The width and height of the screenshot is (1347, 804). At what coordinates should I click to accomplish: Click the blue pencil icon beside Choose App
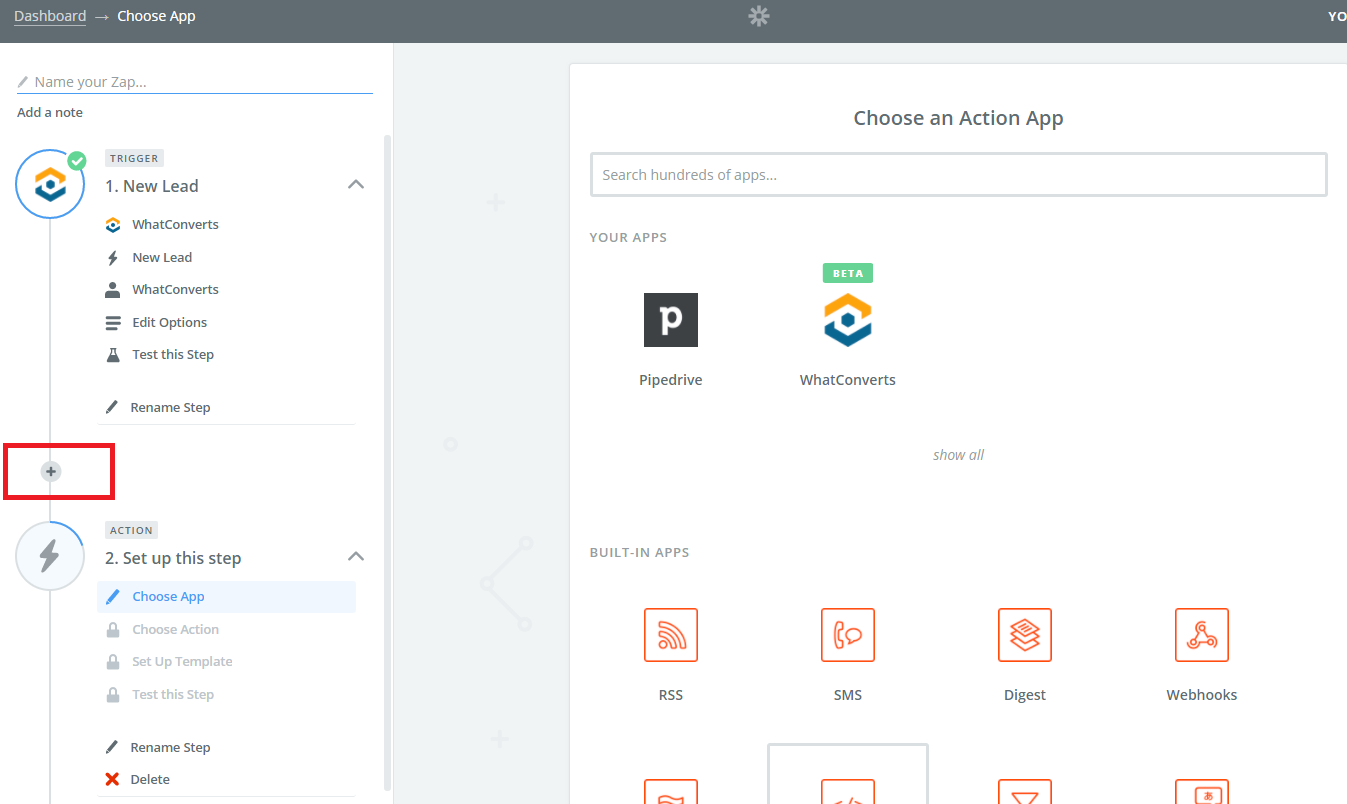[x=113, y=596]
